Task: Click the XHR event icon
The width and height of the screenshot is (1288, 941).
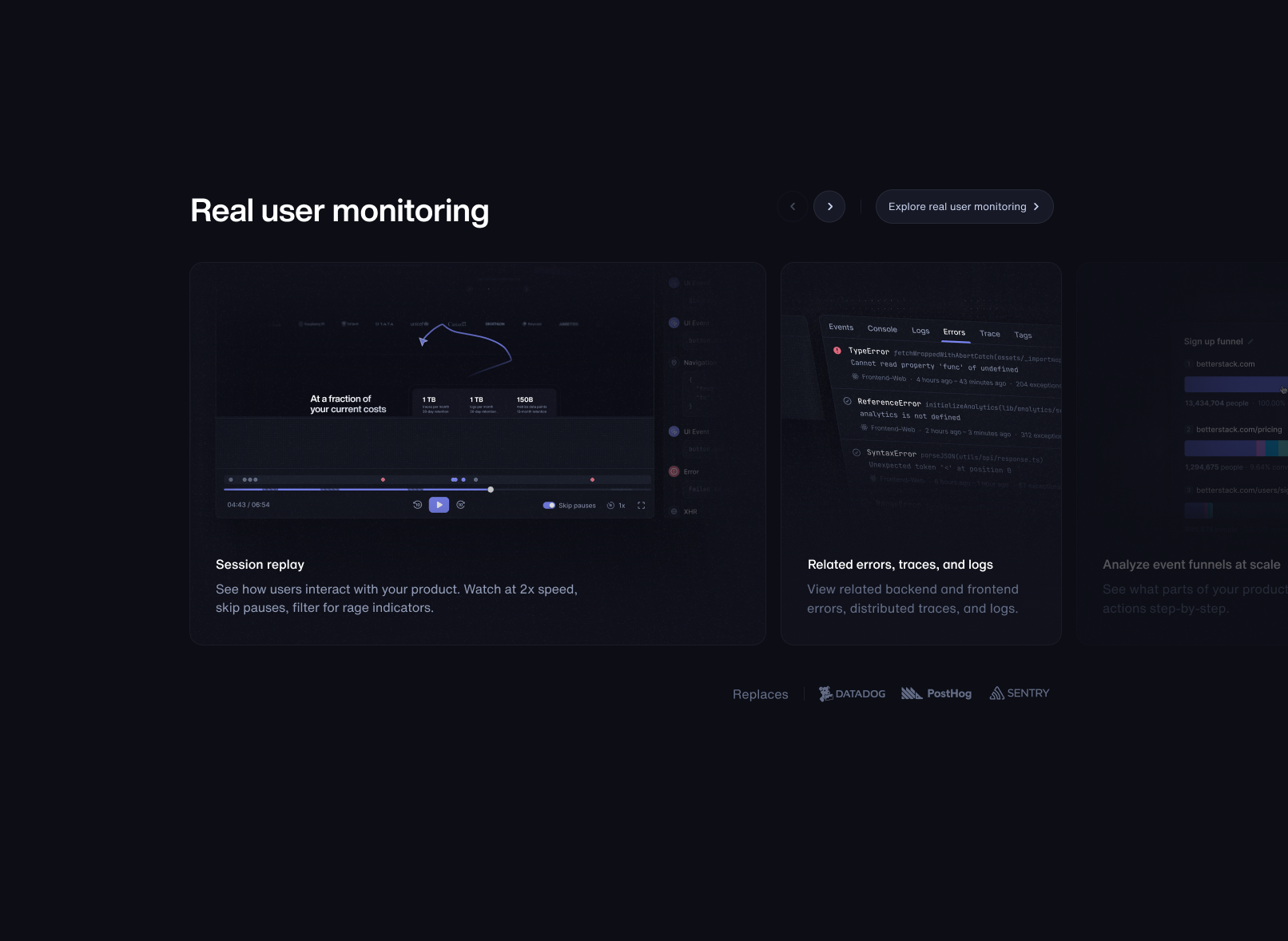Action: click(x=674, y=511)
